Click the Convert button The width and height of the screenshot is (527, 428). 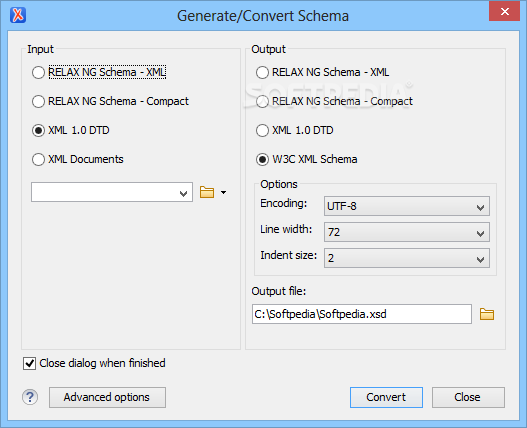tap(386, 397)
